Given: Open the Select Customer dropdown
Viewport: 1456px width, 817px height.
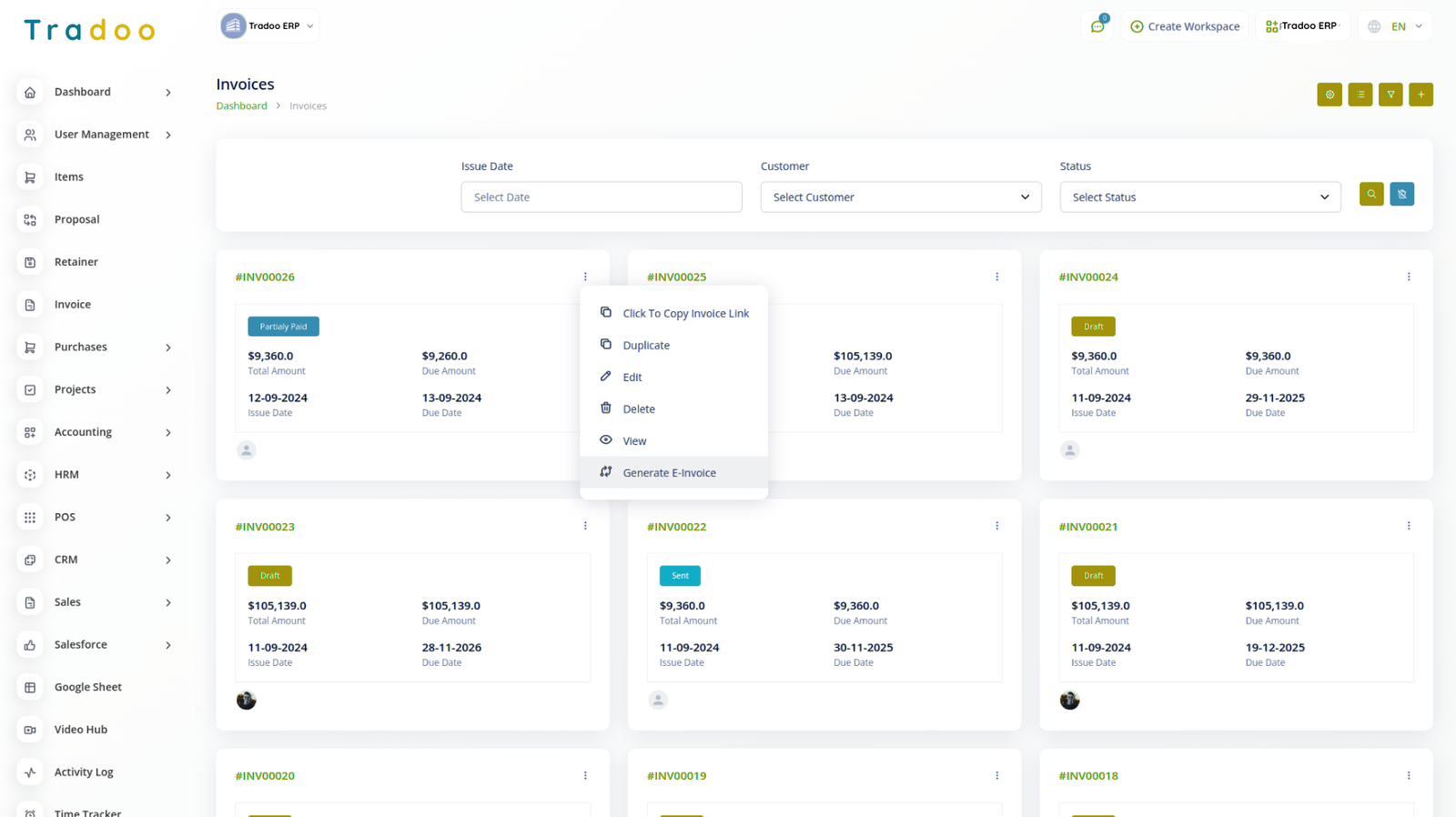Looking at the screenshot, I should tap(900, 197).
